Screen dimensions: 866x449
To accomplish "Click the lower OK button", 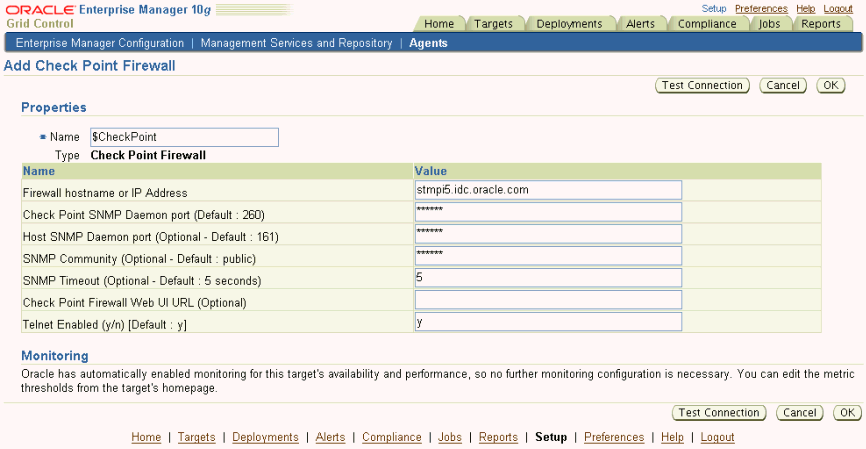I will click(x=847, y=413).
